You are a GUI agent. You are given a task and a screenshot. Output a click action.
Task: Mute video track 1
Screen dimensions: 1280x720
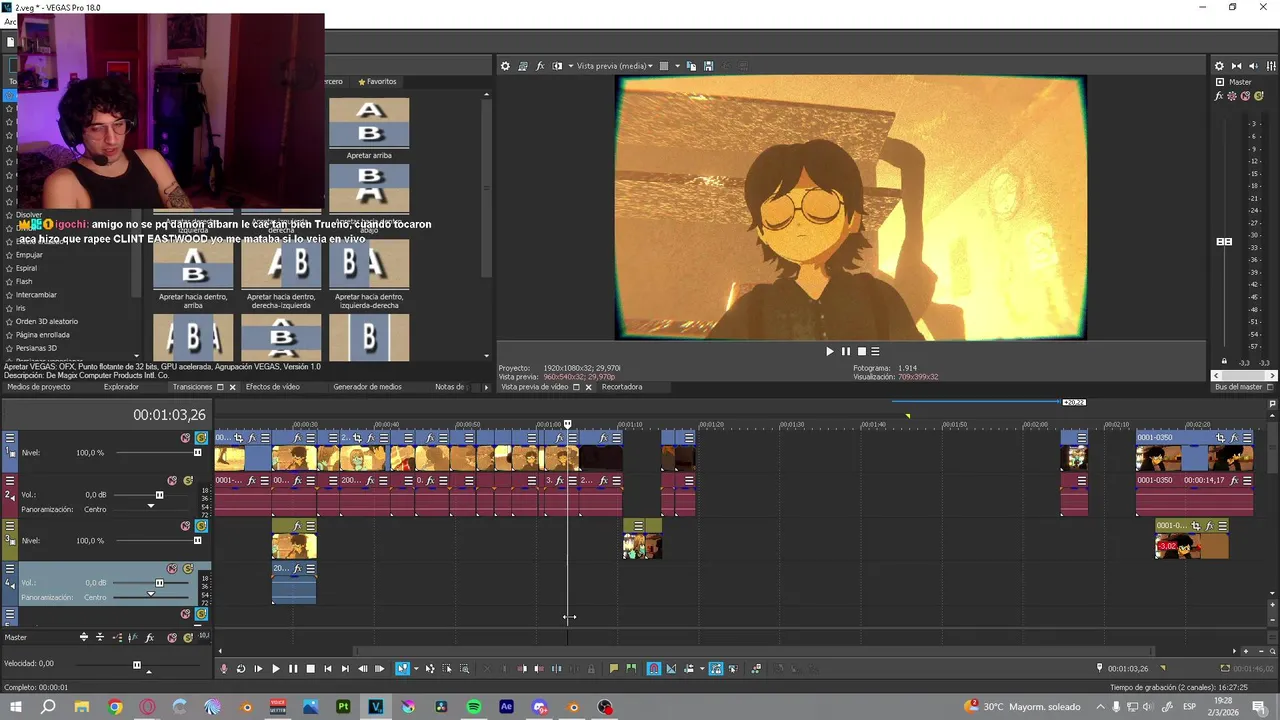185,438
